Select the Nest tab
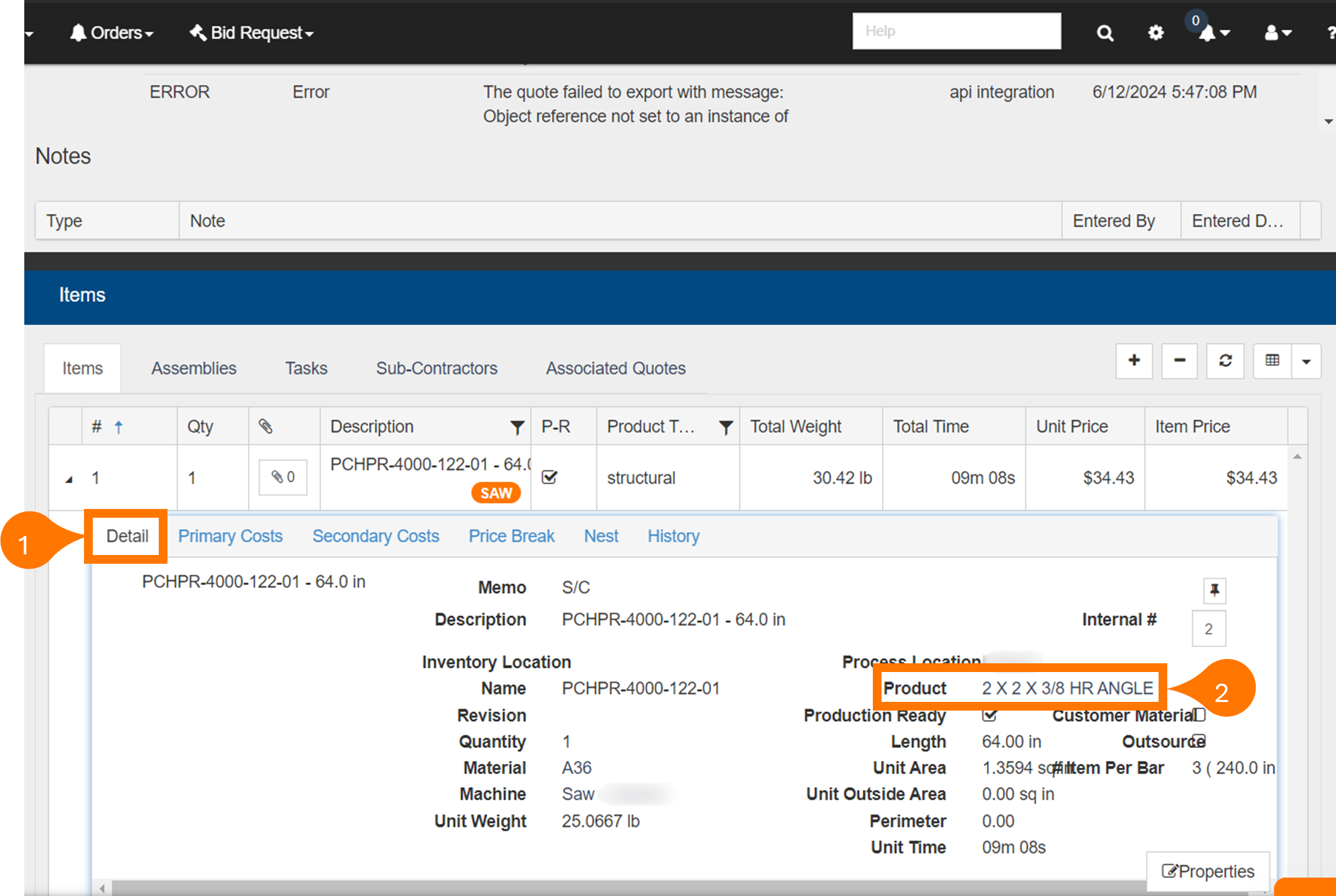The image size is (1336, 896). [x=601, y=536]
